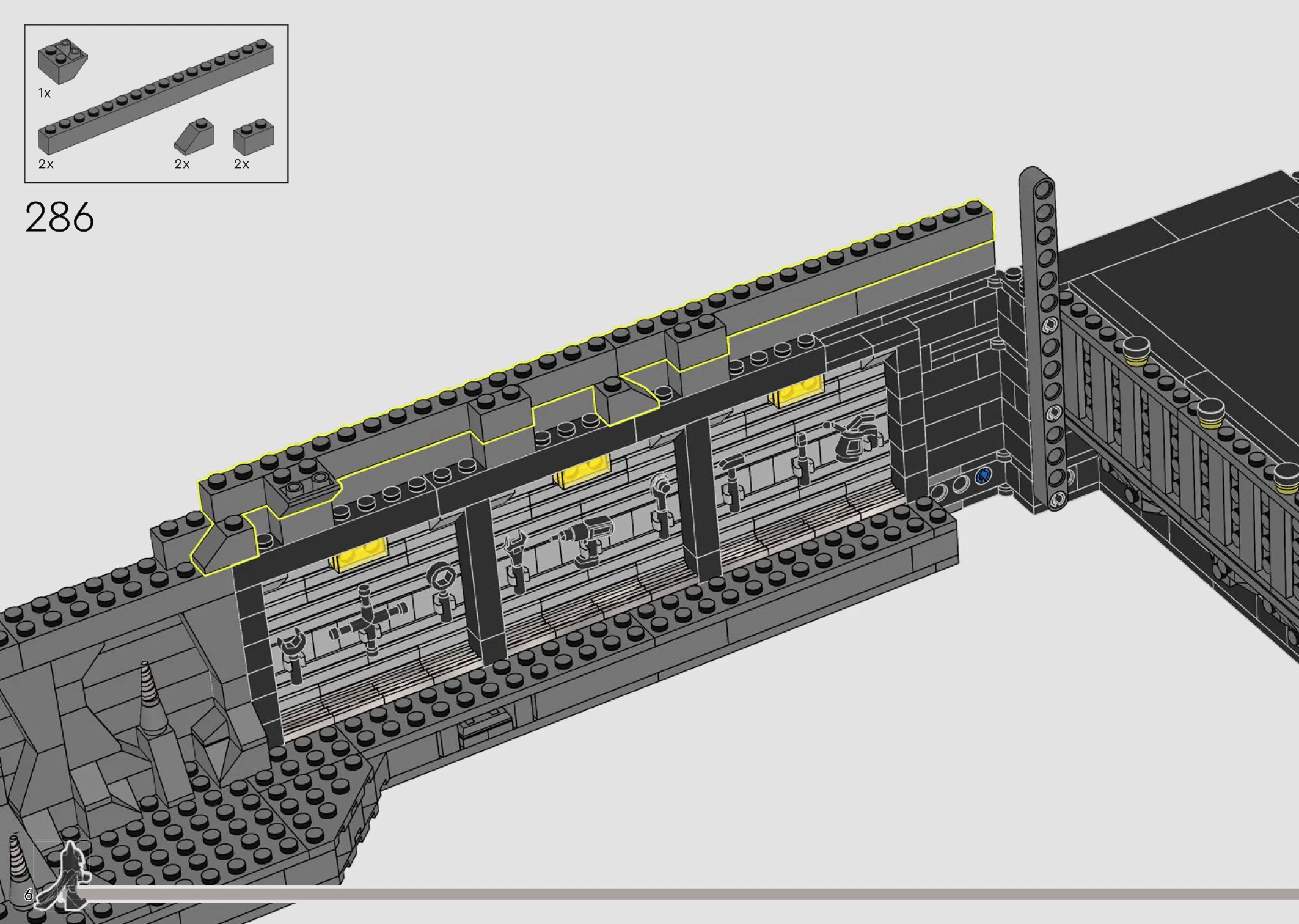The width and height of the screenshot is (1299, 924).
Task: Click the Batman figure progress marker
Action: [x=65, y=875]
